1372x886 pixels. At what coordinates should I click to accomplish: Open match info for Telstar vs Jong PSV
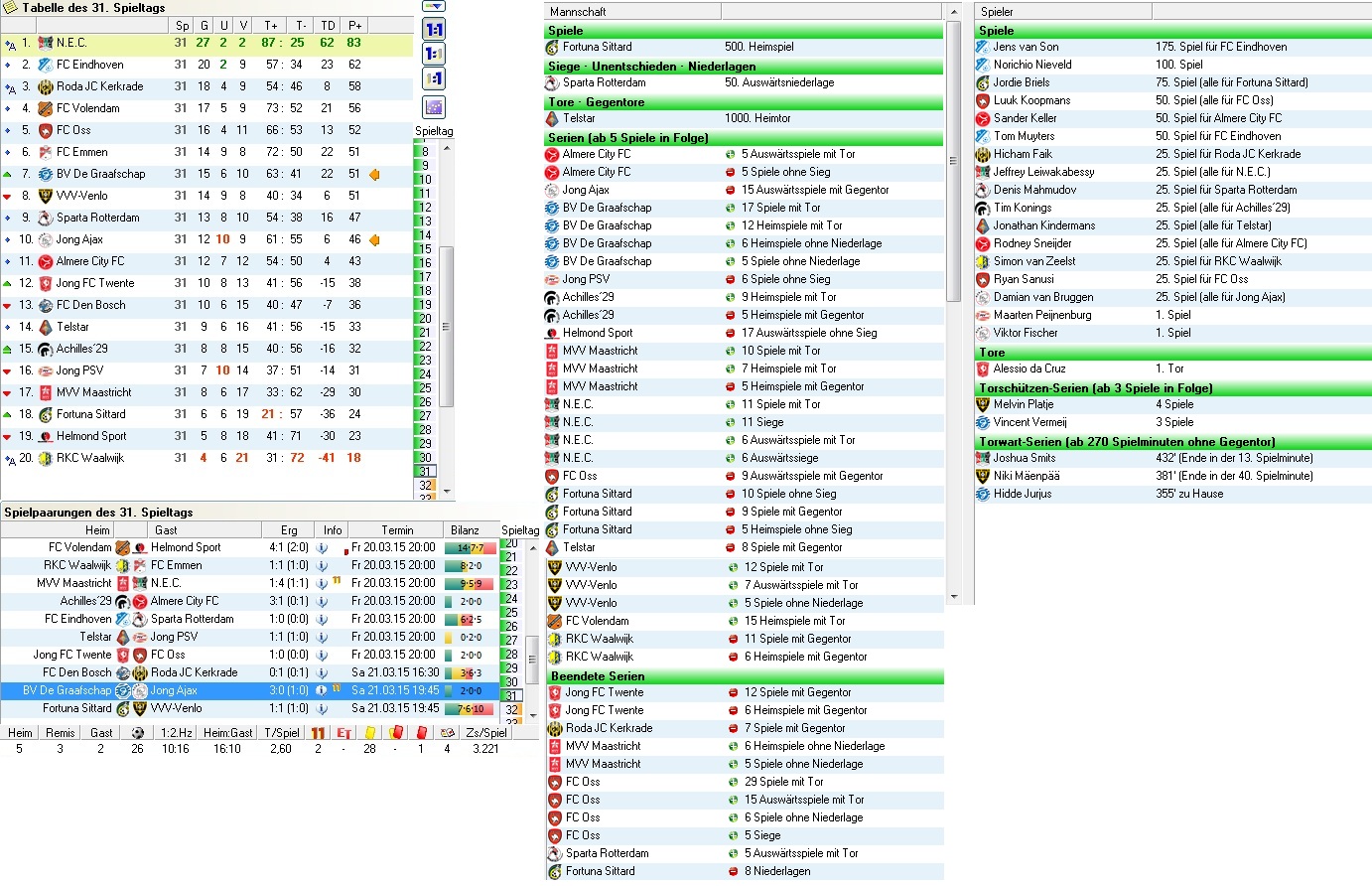[322, 637]
